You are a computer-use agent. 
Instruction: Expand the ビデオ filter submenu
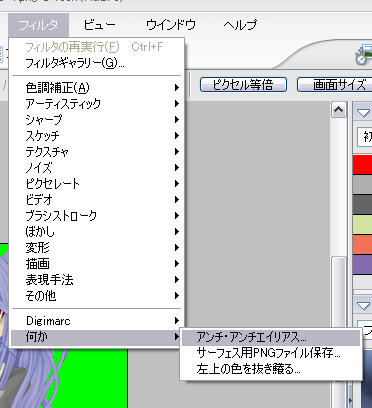coord(97,200)
